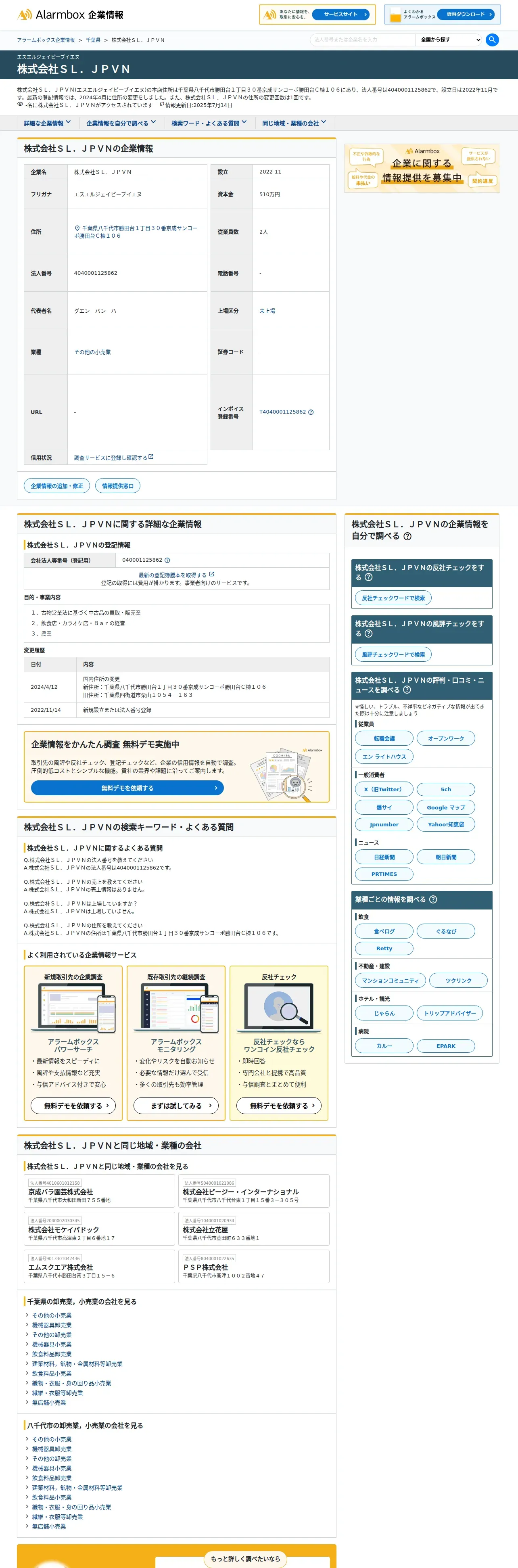Open じゃらん hotel search button

[x=384, y=1014]
